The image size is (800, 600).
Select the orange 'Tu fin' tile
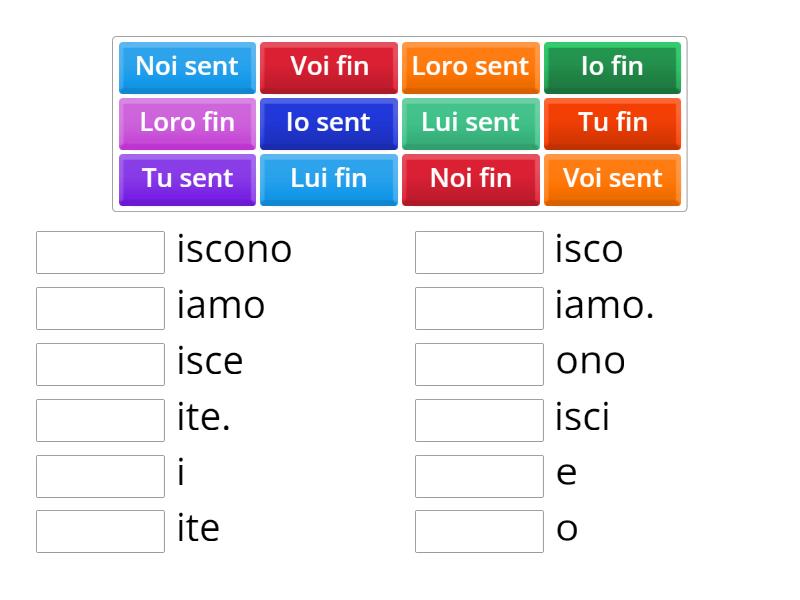click(x=611, y=123)
